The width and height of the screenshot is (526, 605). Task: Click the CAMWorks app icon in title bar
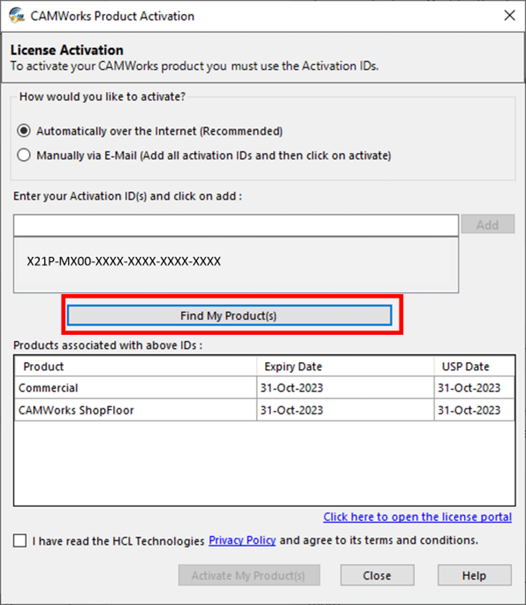tap(17, 16)
